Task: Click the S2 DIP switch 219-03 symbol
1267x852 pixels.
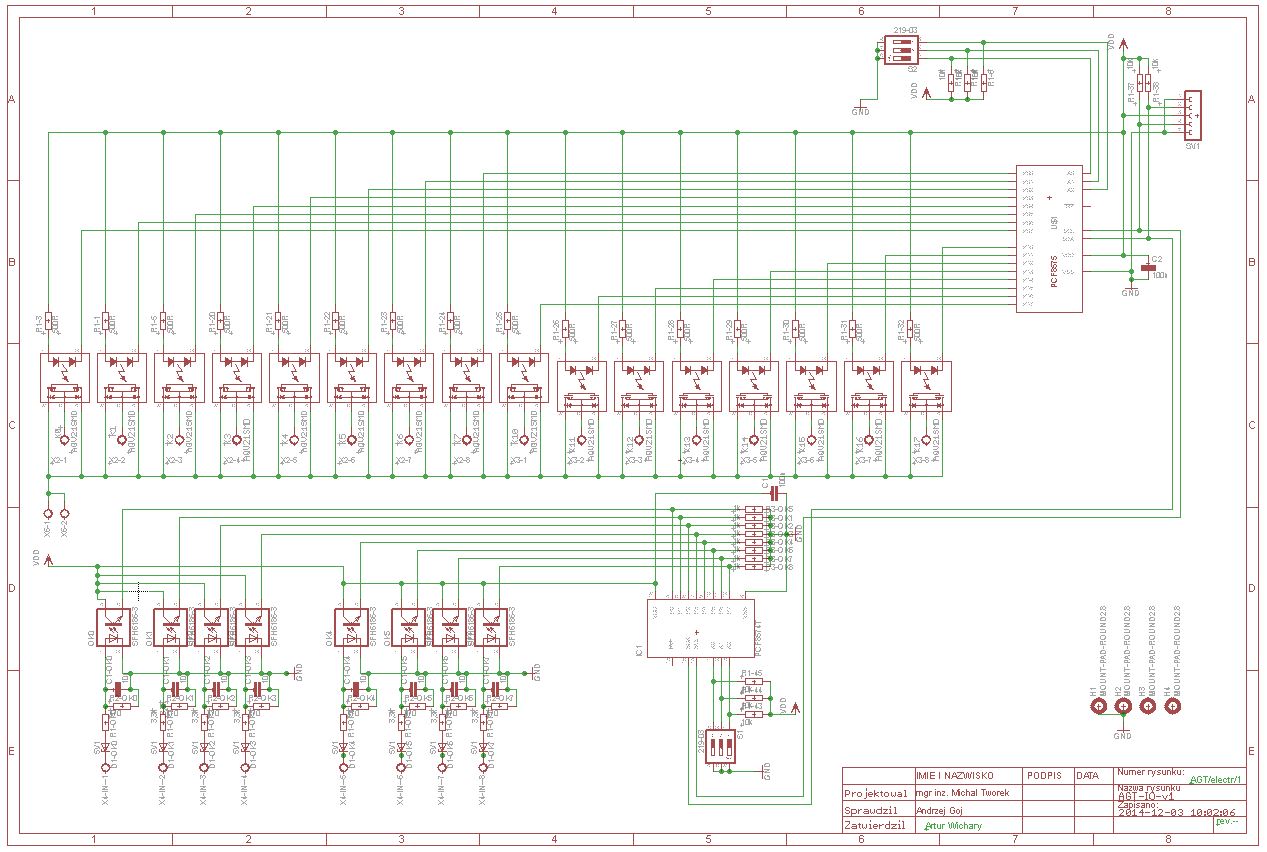Action: 900,50
